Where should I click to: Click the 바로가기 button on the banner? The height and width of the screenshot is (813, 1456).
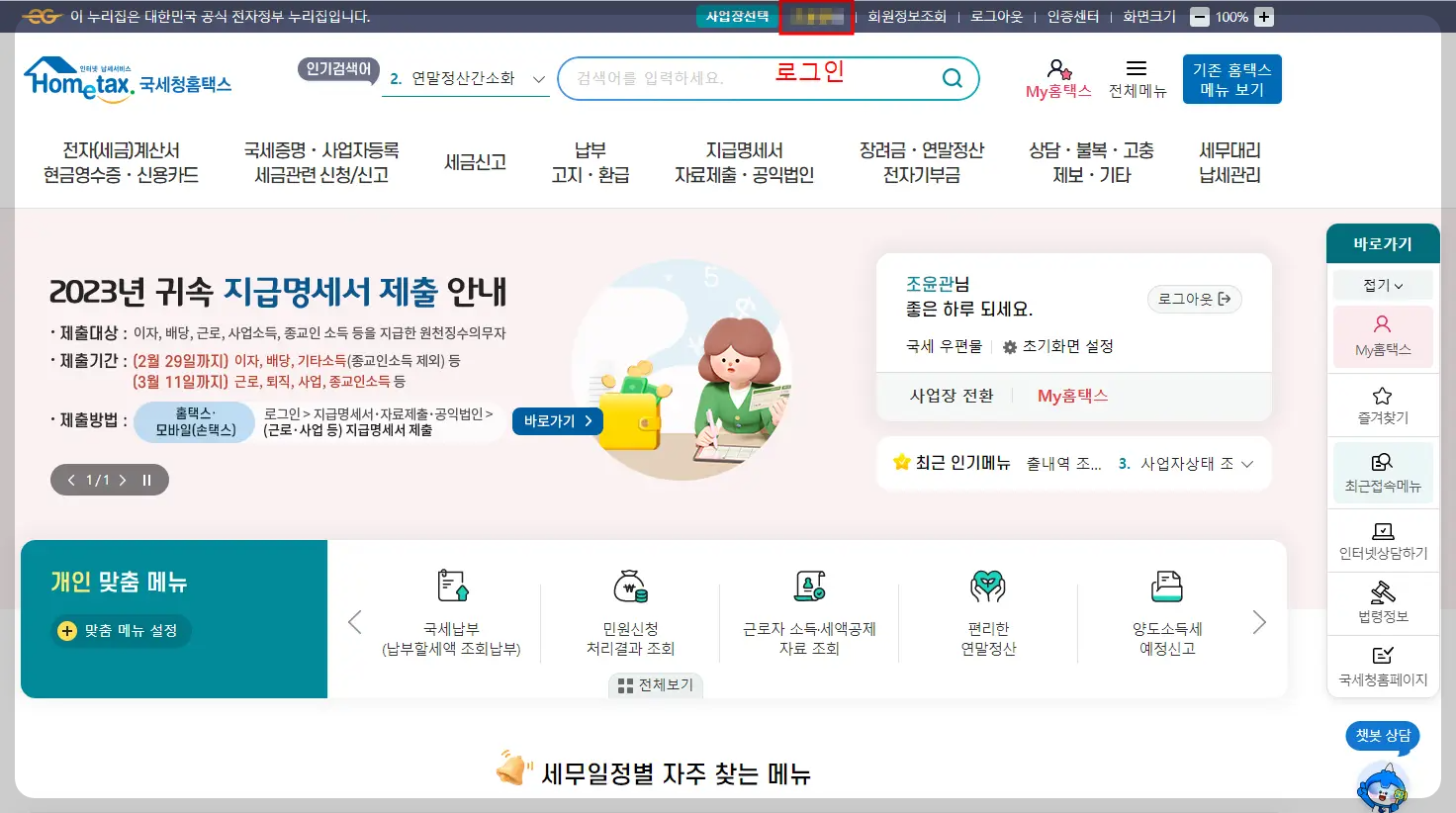(x=556, y=420)
